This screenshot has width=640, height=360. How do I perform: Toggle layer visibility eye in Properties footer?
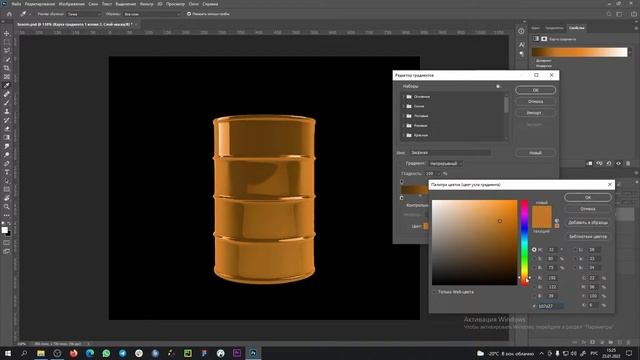tap(618, 163)
